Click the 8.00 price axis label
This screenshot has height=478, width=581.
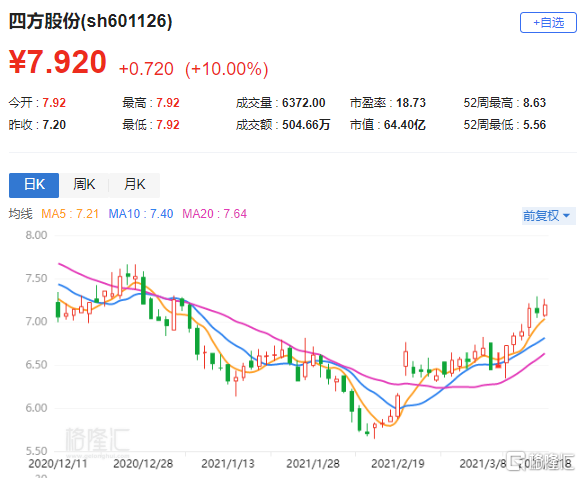[x=36, y=235]
